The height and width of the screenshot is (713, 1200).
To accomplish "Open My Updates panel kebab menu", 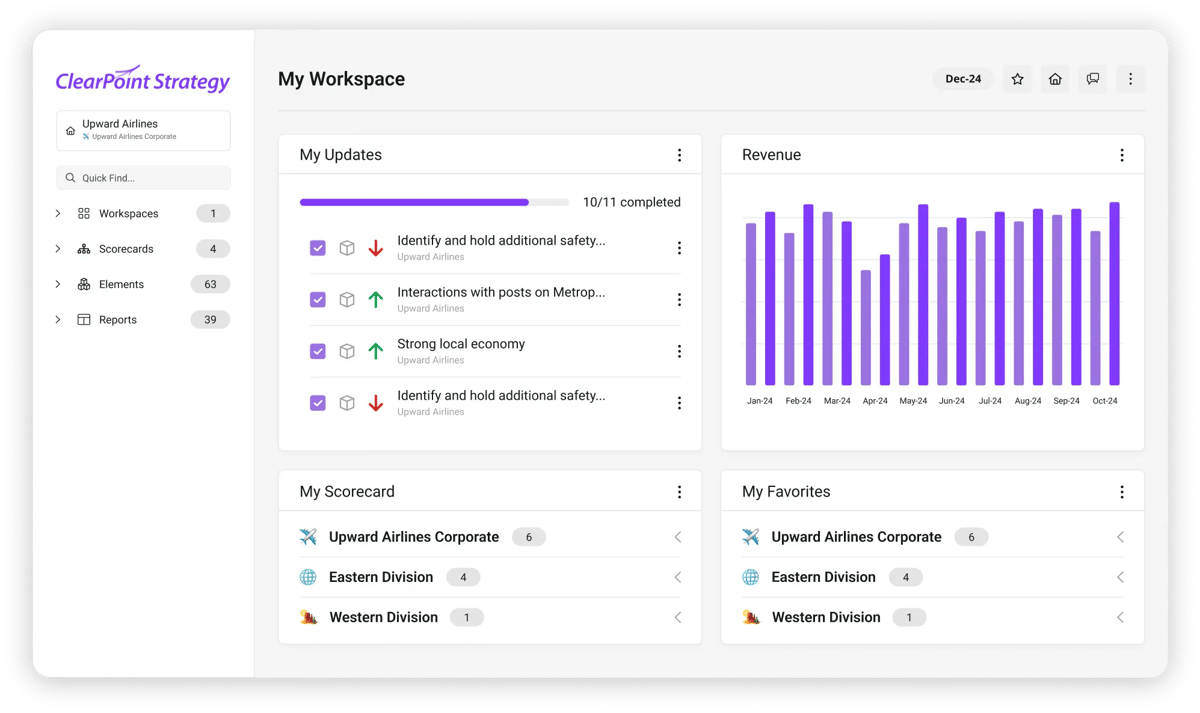I will coord(679,155).
